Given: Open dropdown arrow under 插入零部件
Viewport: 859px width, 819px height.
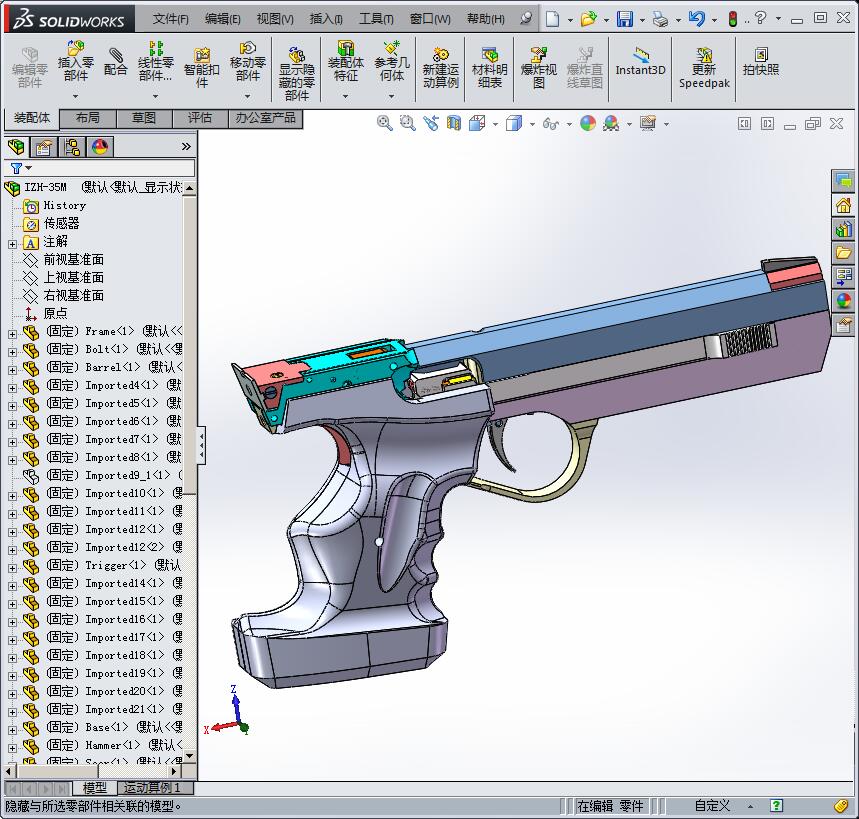Looking at the screenshot, I should click(76, 96).
